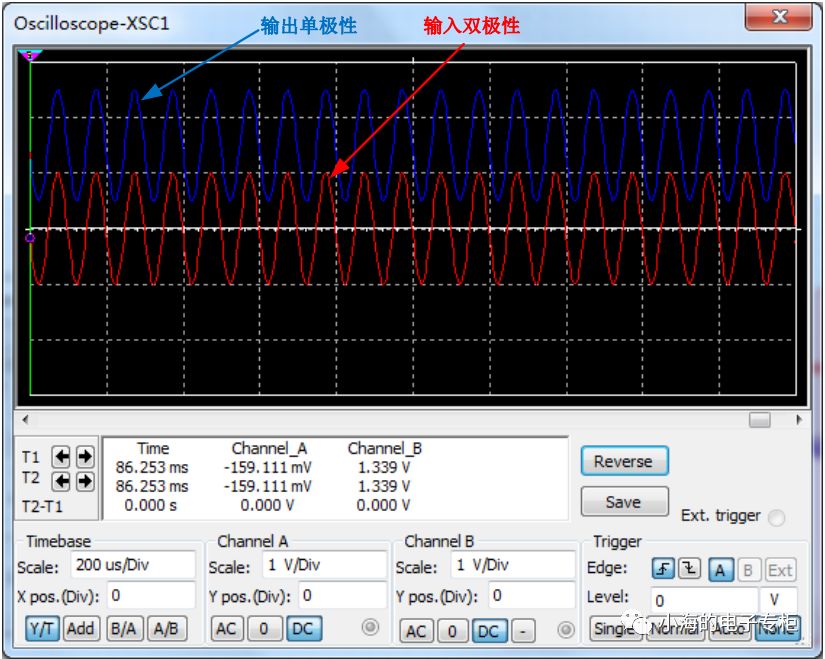Move cursor T2 right with arrow
Image resolution: width=825 pixels, height=659 pixels.
(x=84, y=481)
